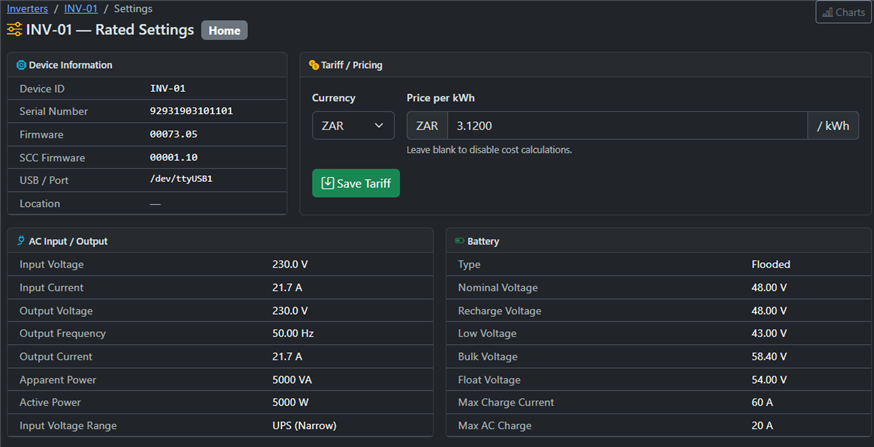Click the ZAR prefix on price field
Image resolution: width=874 pixels, height=447 pixels.
pos(427,125)
